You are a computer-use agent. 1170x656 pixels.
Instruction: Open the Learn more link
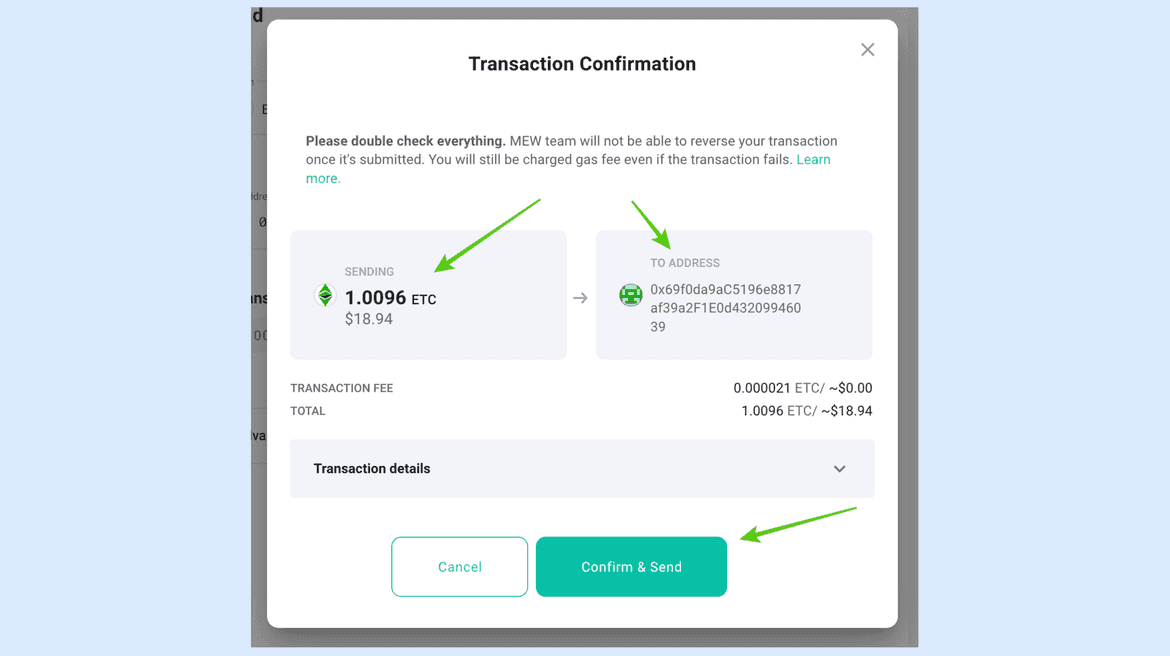pyautogui.click(x=814, y=159)
